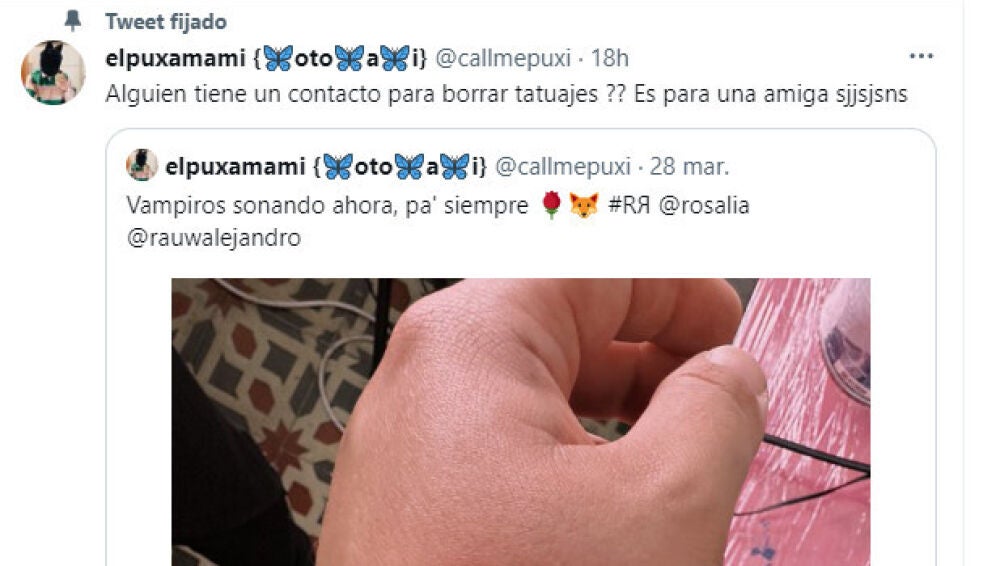1000x566 pixels.
Task: Open the pinned tweet author's profile avatar
Action: (53, 73)
